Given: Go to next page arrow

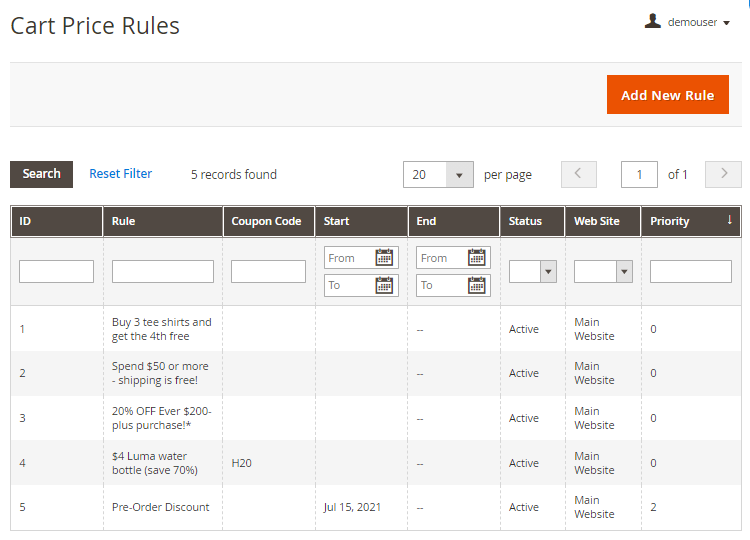Looking at the screenshot, I should (x=723, y=174).
